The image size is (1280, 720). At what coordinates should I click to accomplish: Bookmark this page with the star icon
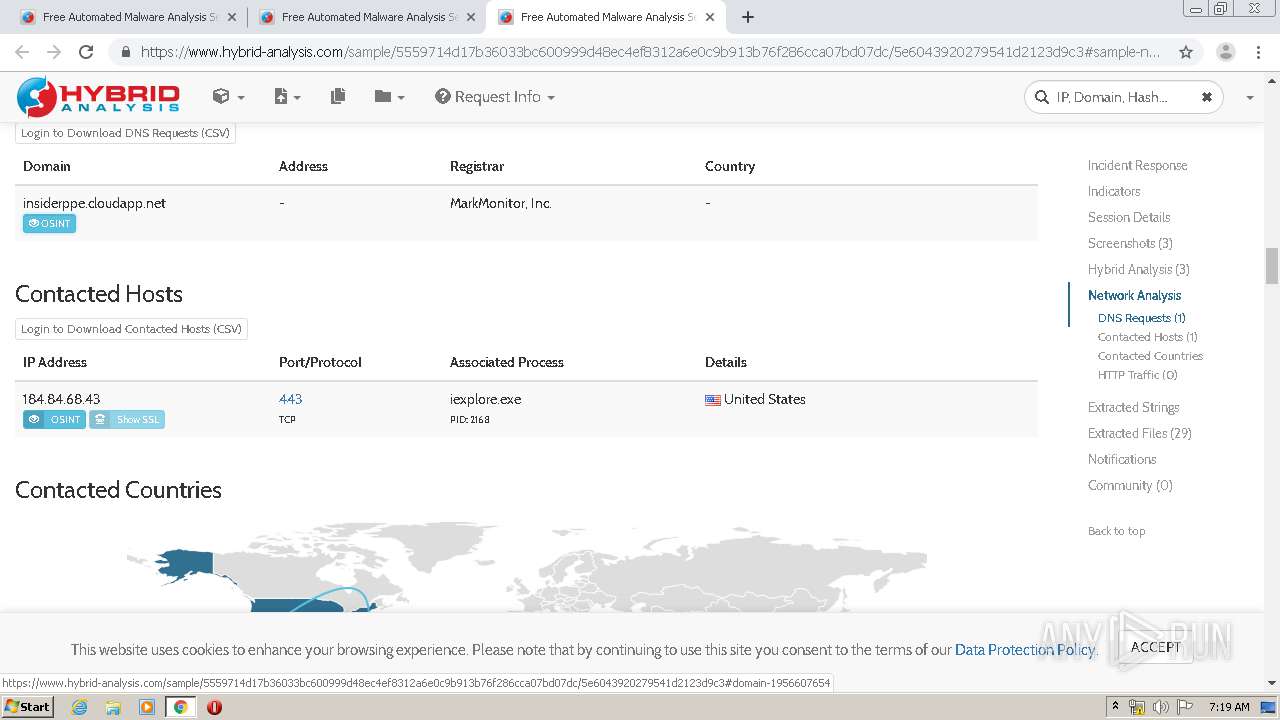coord(1186,52)
